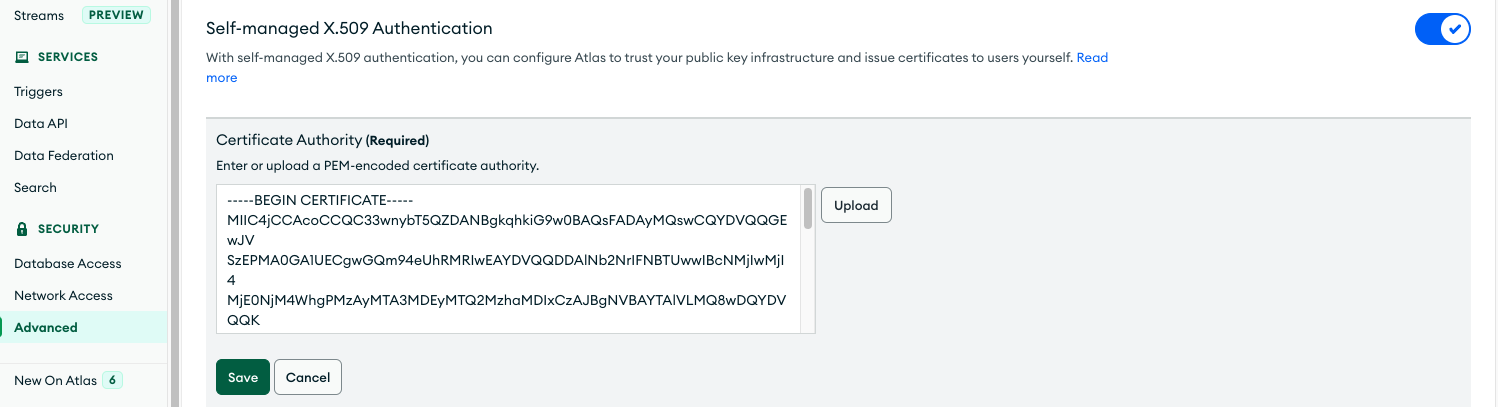Screen dimensions: 1498x407
Task: Open Triggers in the sidebar
Action: click(38, 91)
